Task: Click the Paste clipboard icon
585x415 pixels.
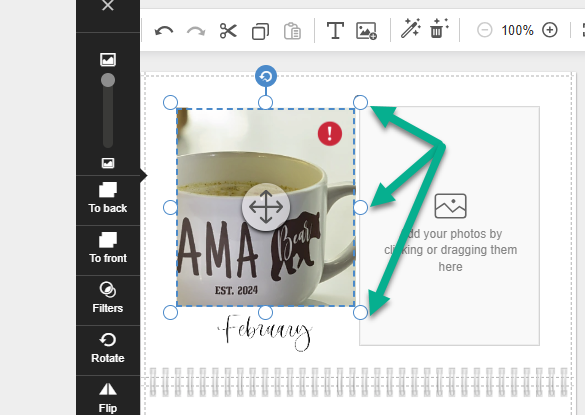Action: click(292, 31)
